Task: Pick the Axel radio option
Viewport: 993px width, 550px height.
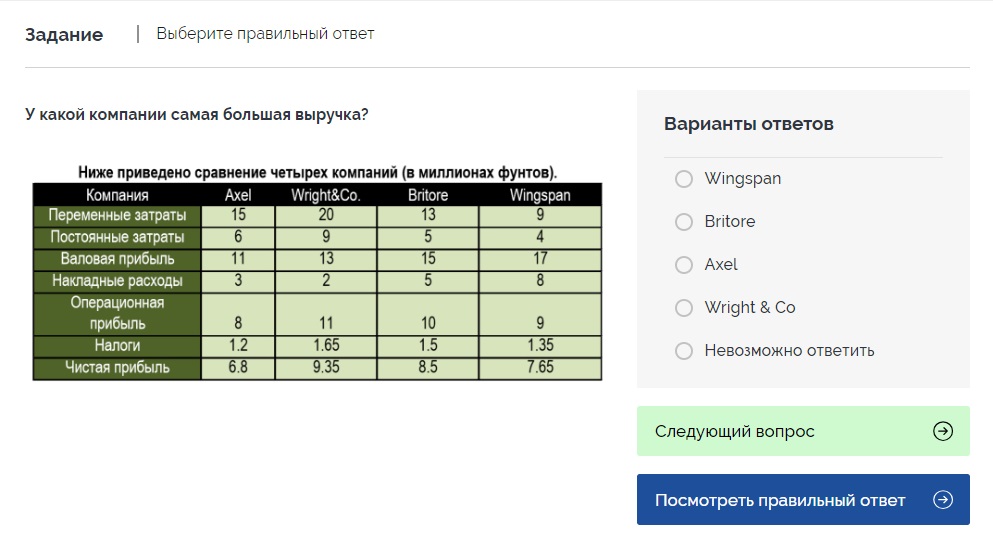Action: coord(684,265)
